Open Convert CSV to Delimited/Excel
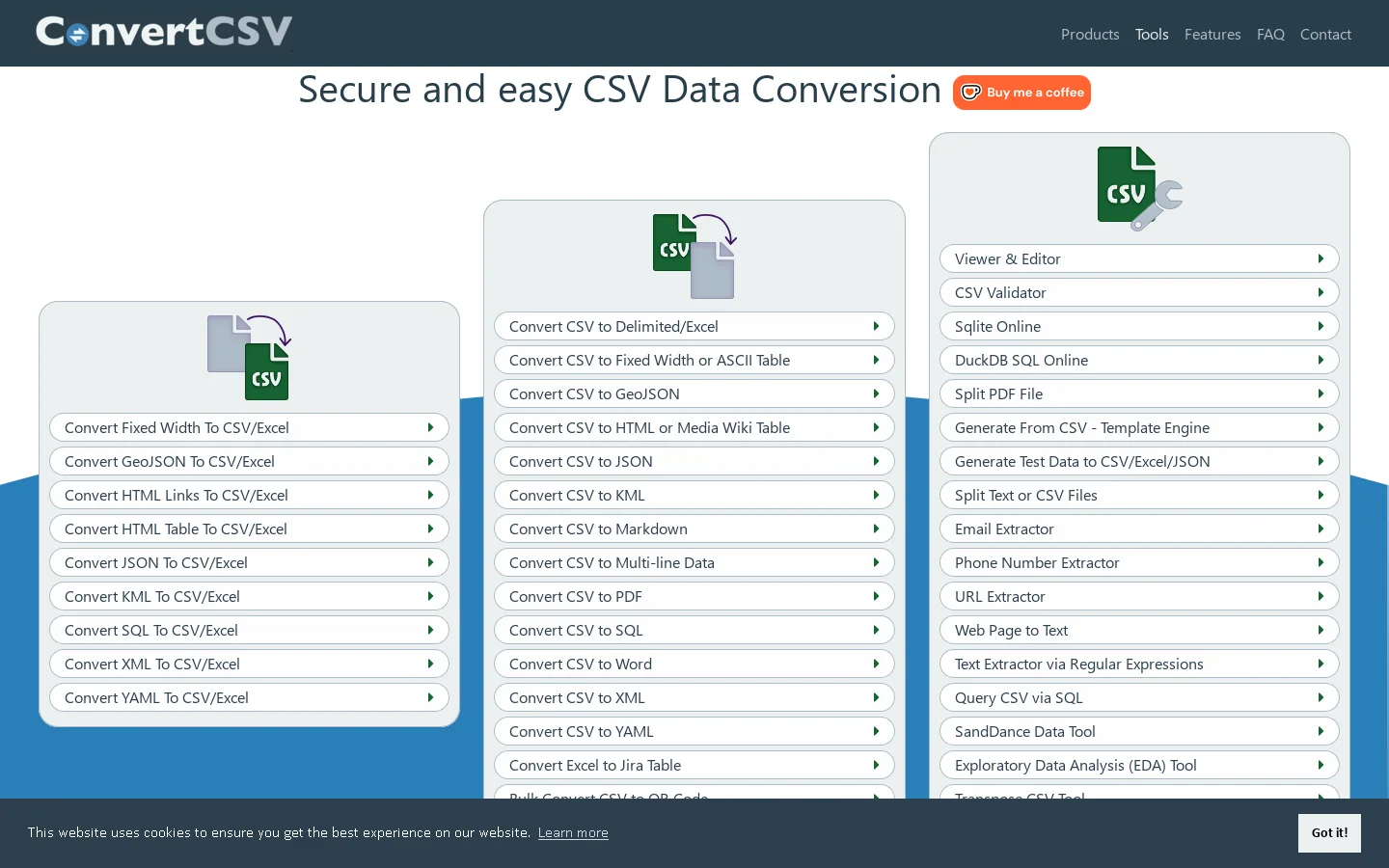The image size is (1389, 868). click(x=694, y=326)
